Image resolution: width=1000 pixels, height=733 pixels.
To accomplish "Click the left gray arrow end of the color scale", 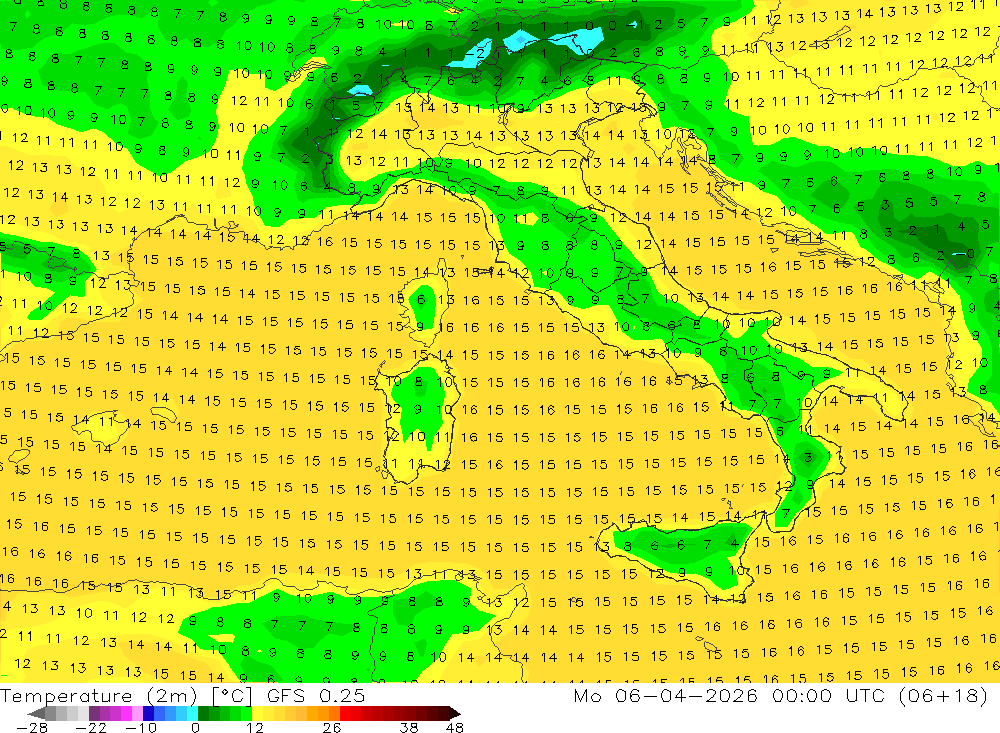I will click(x=36, y=713).
